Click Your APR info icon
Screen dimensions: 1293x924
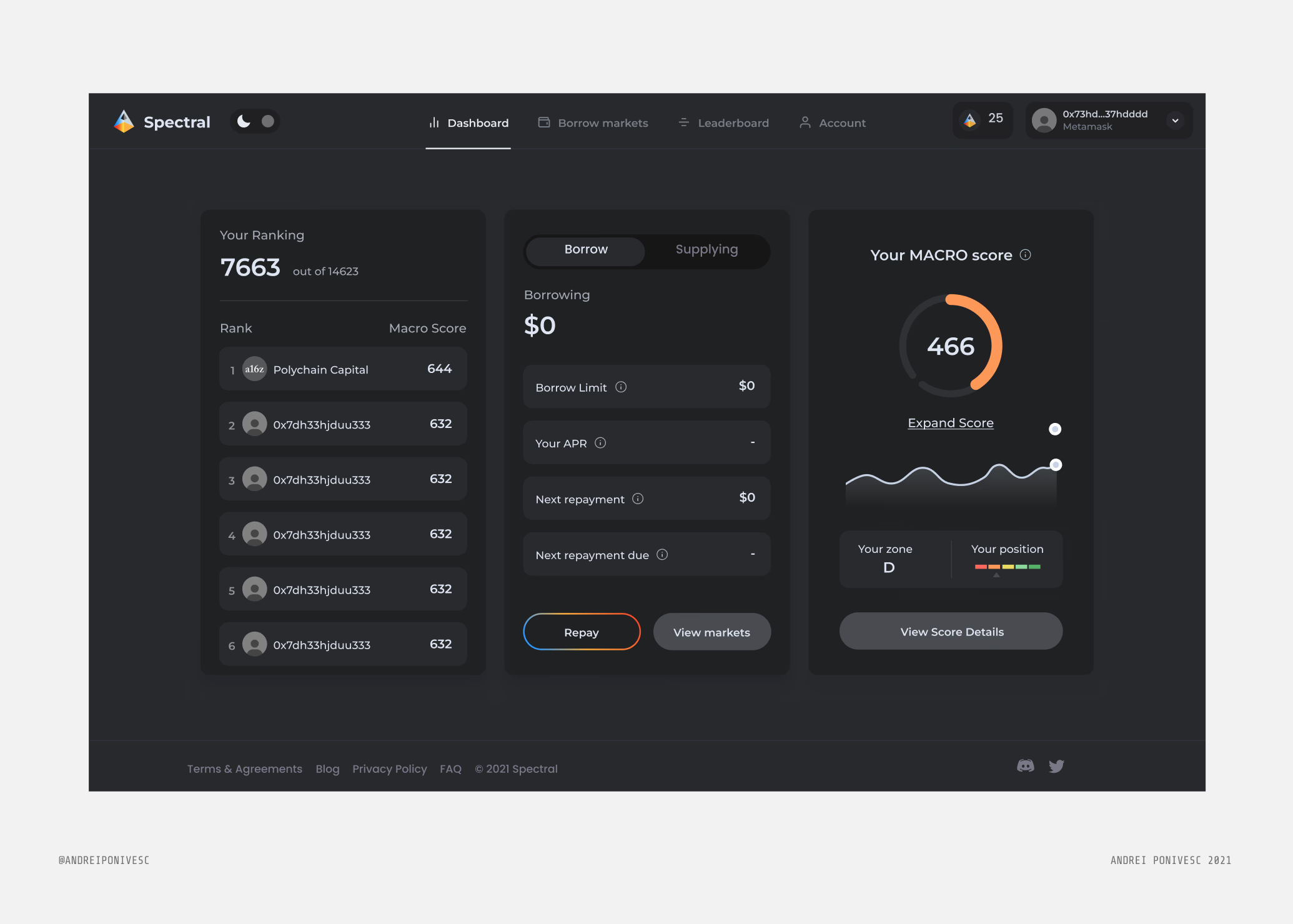600,443
